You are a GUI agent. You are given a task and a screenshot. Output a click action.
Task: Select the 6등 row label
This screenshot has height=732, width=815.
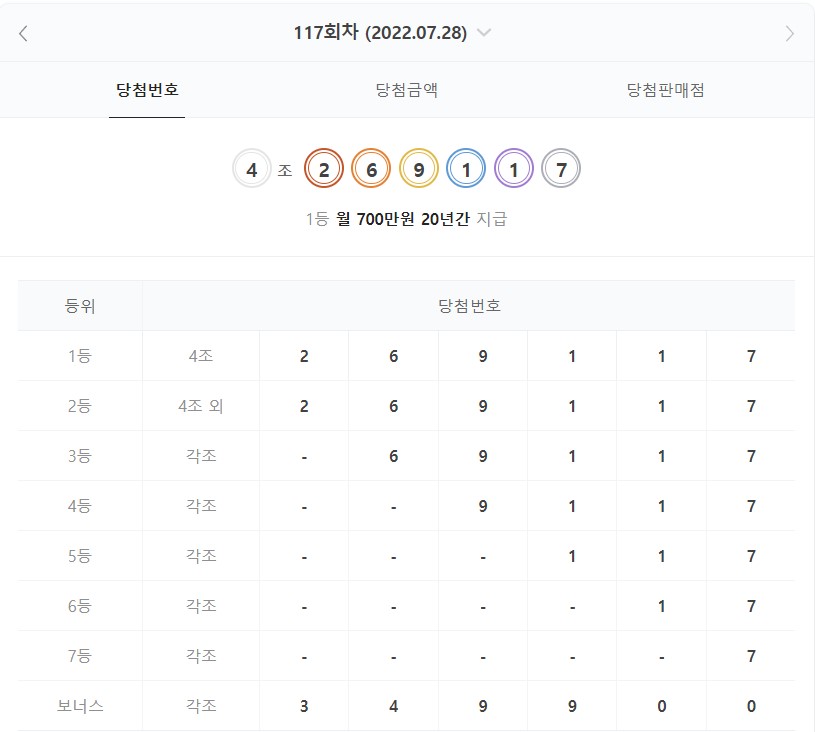[x=80, y=606]
